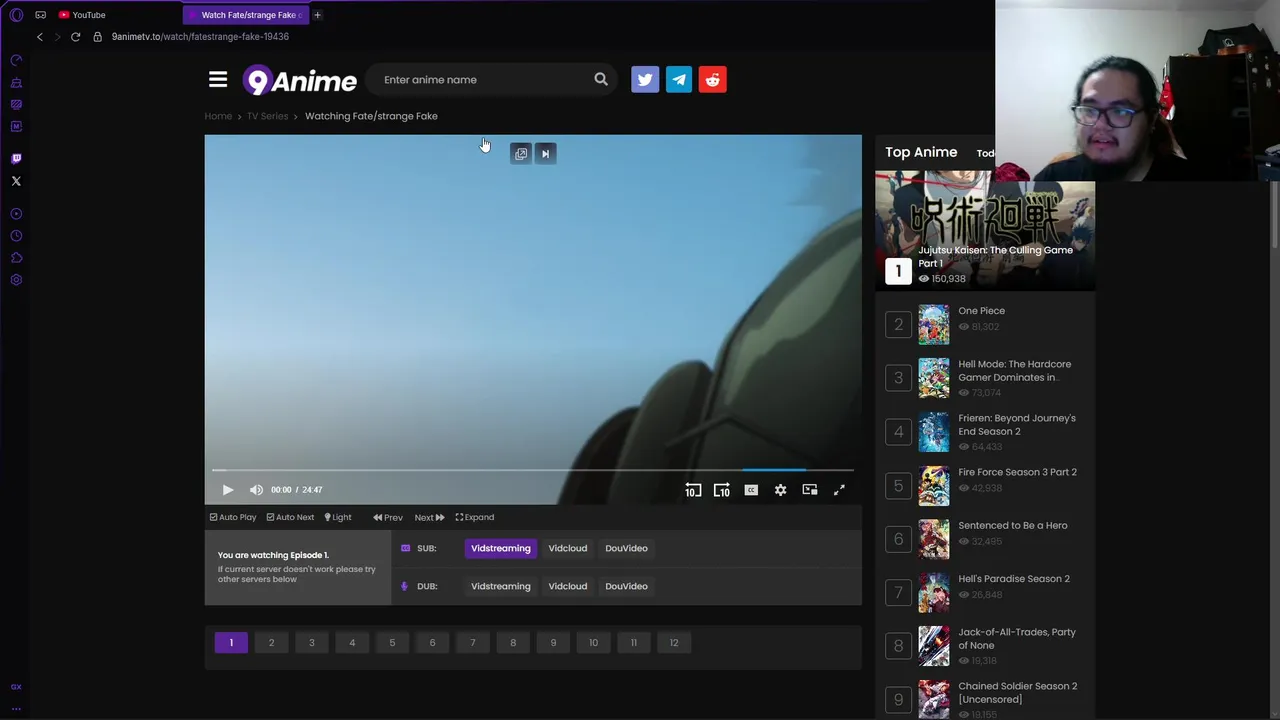Click the pop-out video overlay icon
The width and height of the screenshot is (1280, 720).
pyautogui.click(x=521, y=154)
